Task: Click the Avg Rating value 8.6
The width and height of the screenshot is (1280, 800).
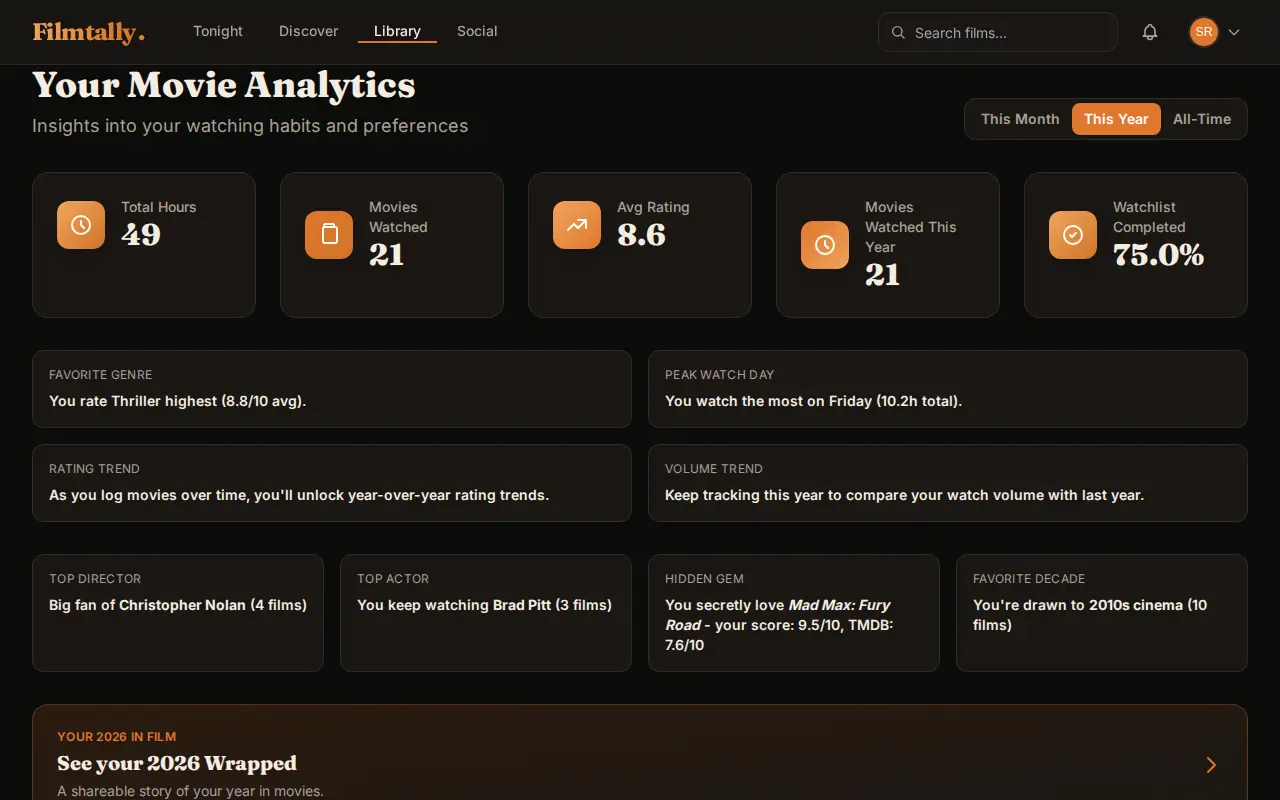Action: tap(641, 235)
